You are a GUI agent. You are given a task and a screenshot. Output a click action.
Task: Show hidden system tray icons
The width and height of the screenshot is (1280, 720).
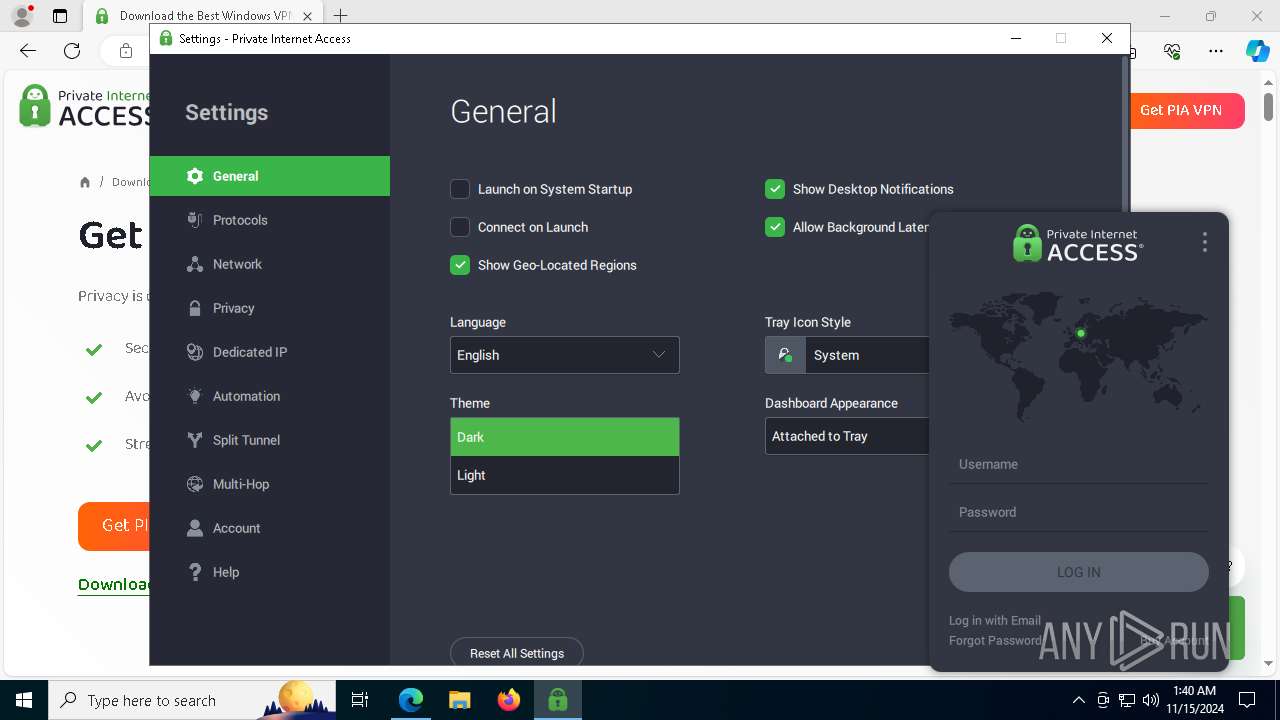point(1078,700)
